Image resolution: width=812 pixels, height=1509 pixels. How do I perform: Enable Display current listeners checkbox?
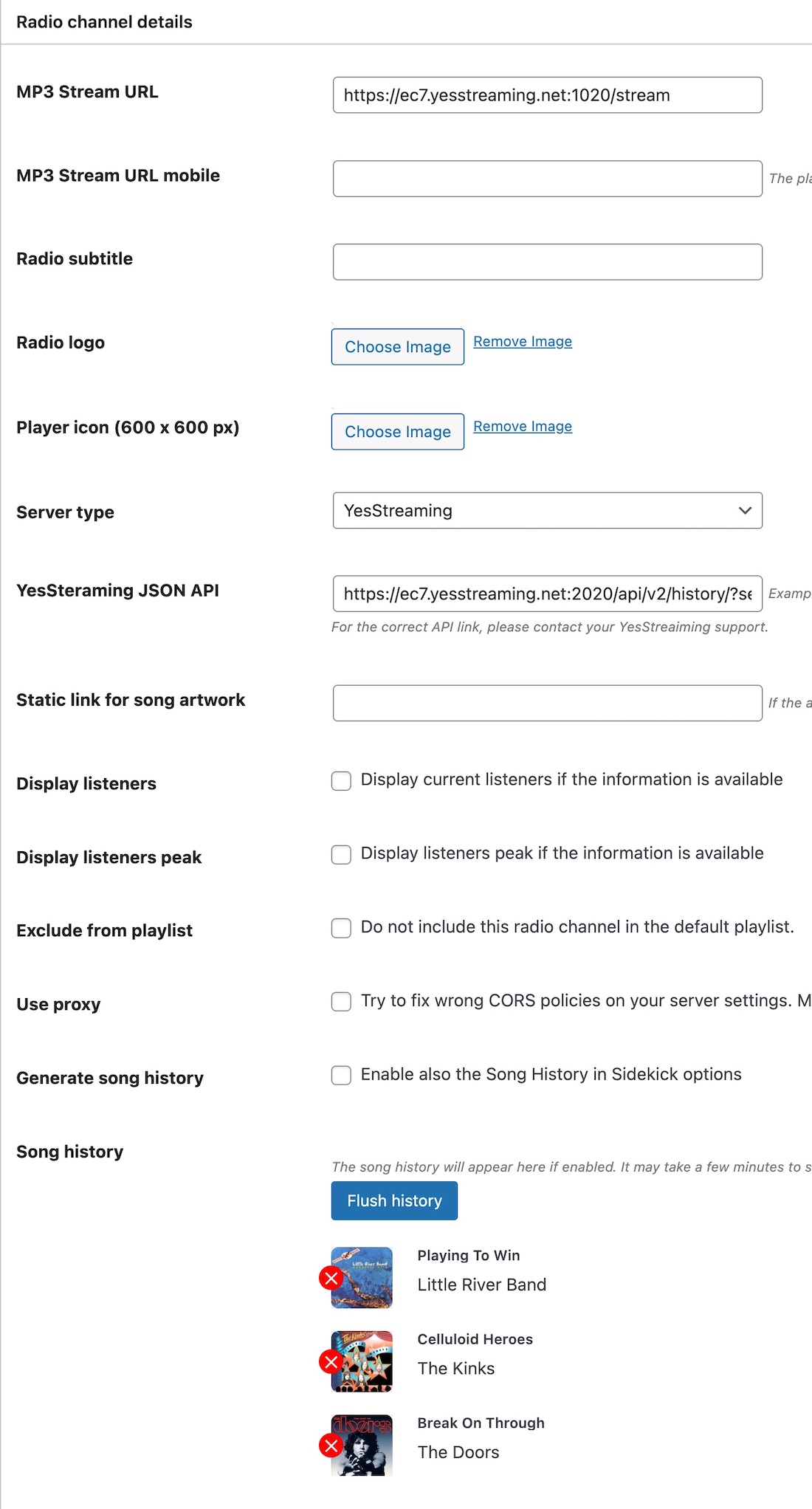341,781
